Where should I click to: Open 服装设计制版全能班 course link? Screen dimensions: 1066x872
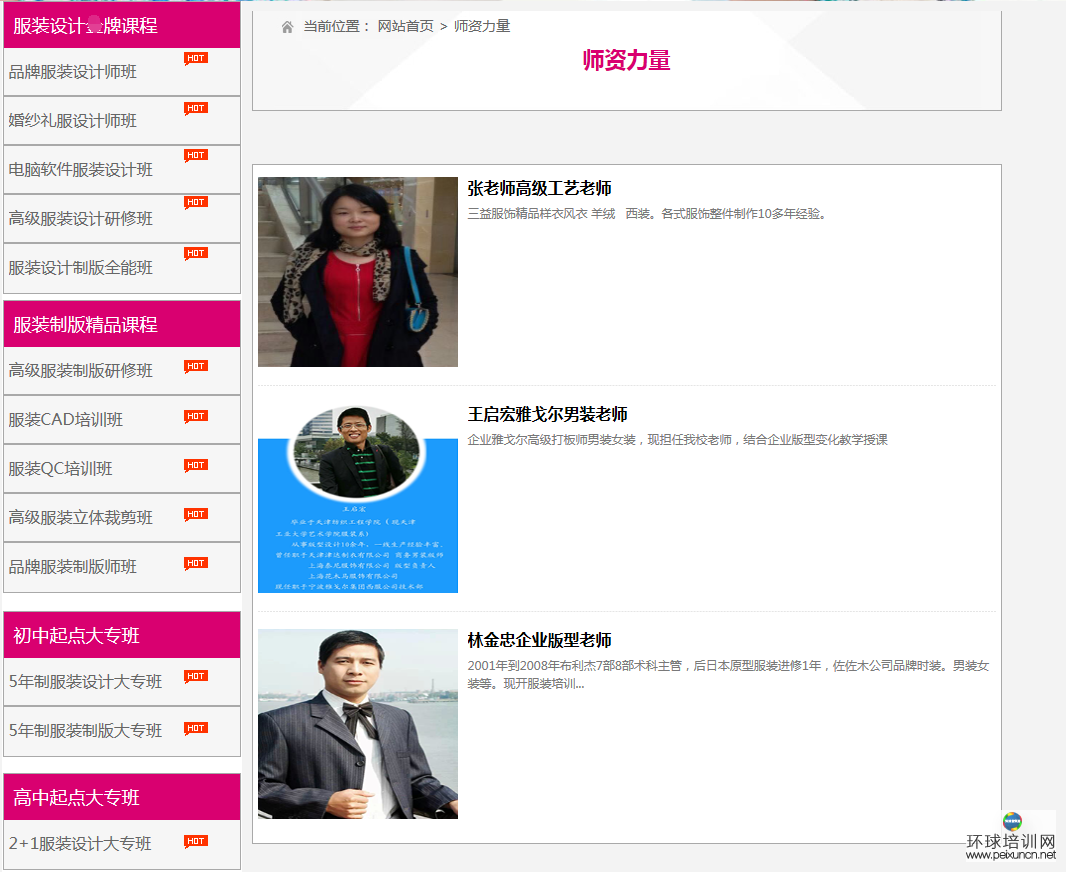pos(80,268)
